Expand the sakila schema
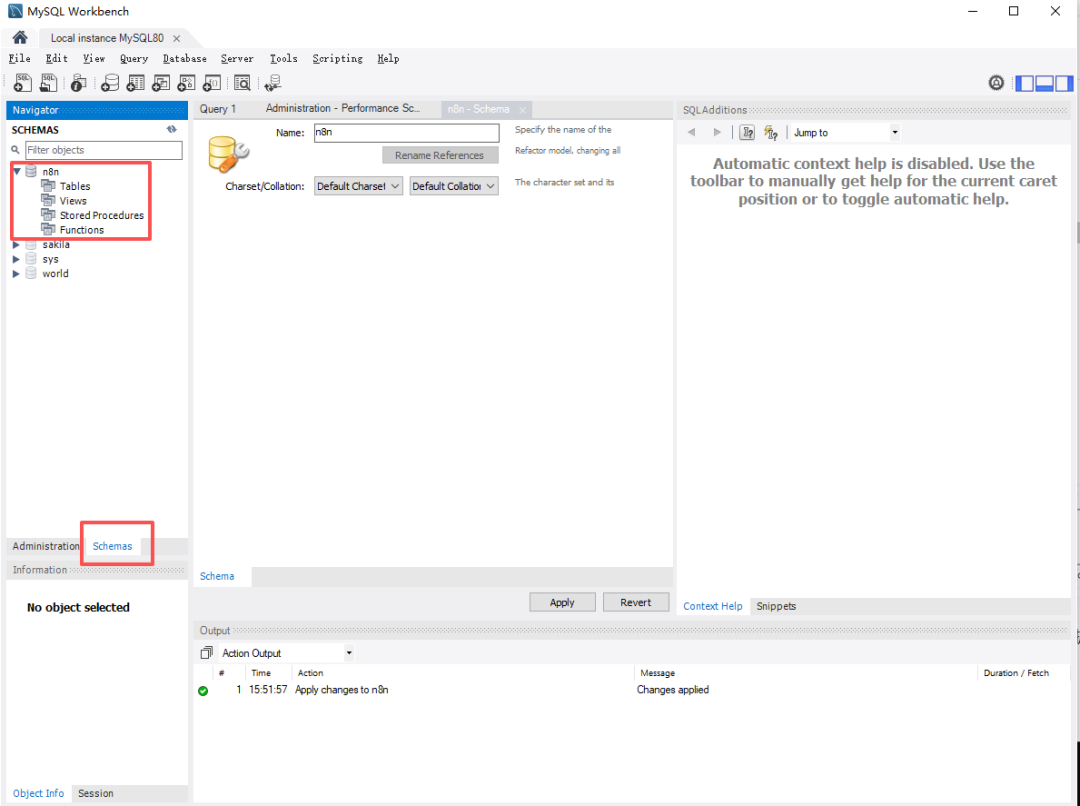1080x806 pixels. point(16,245)
